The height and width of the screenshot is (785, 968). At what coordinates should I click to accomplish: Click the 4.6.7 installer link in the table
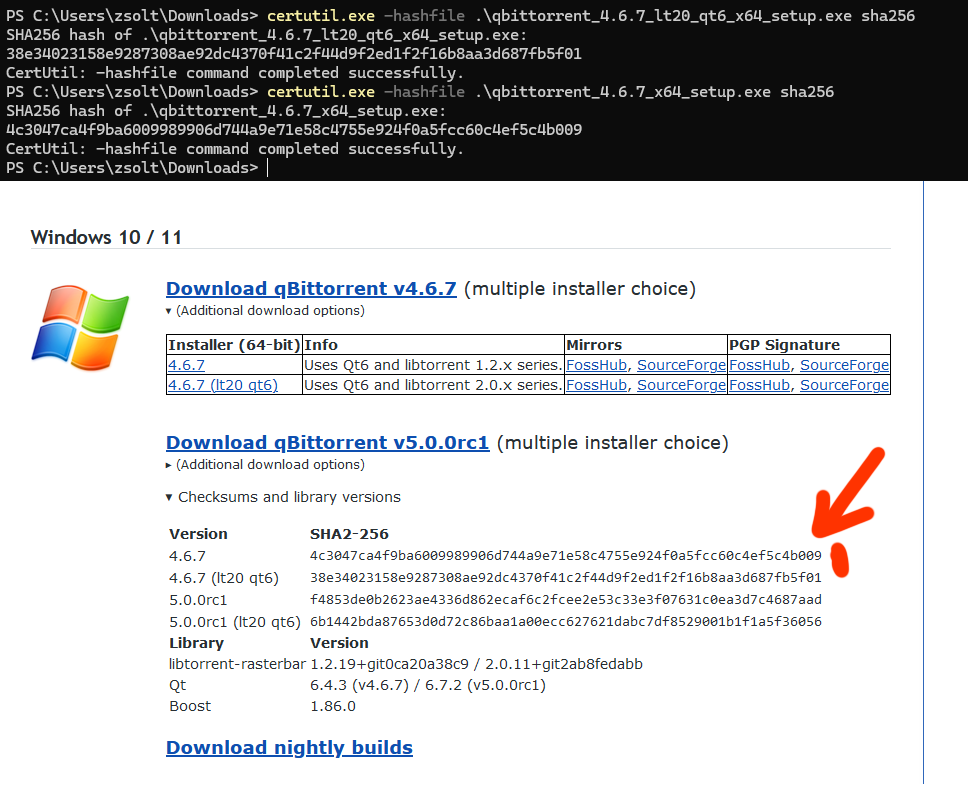(186, 365)
